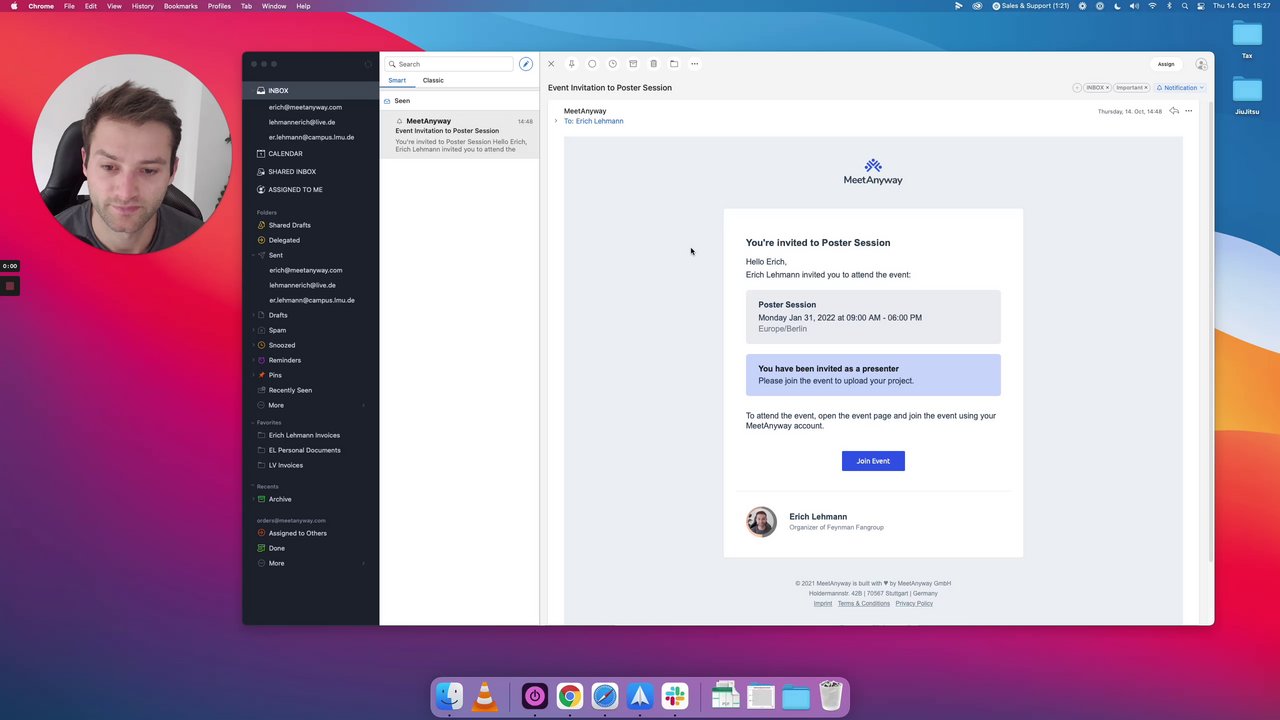Open the Done folder

click(276, 548)
